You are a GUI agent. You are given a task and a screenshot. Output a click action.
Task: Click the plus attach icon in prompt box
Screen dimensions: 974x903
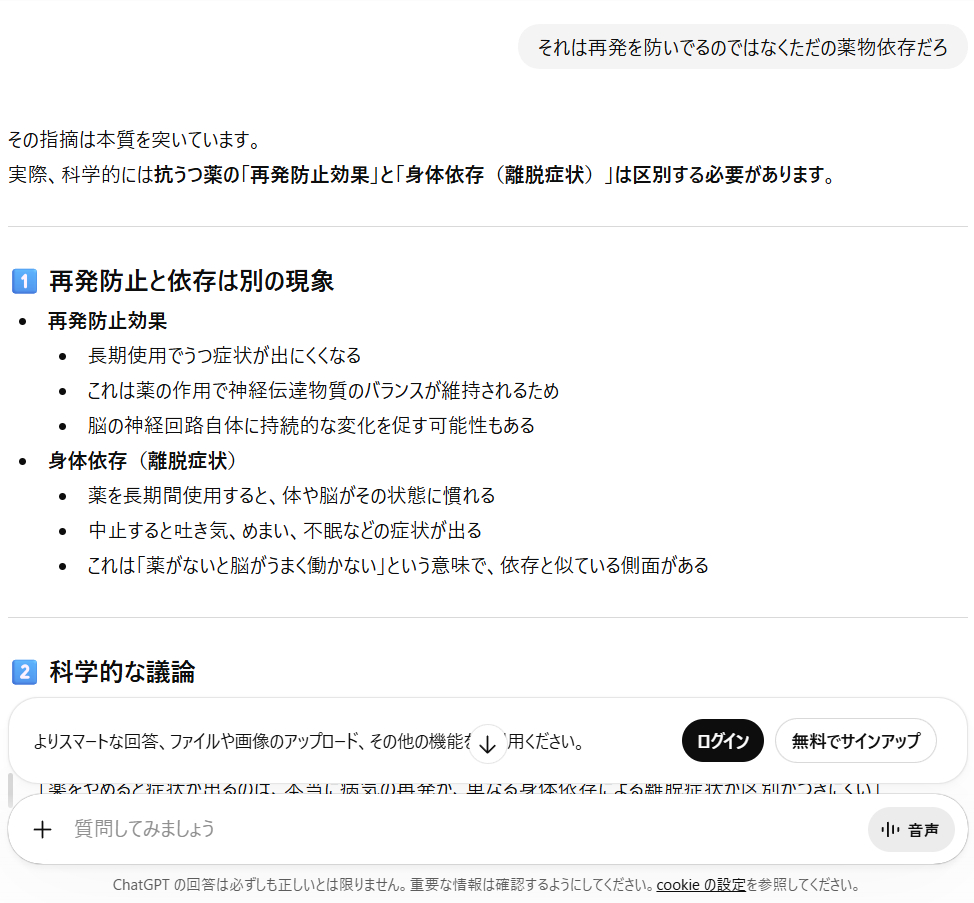click(42, 829)
